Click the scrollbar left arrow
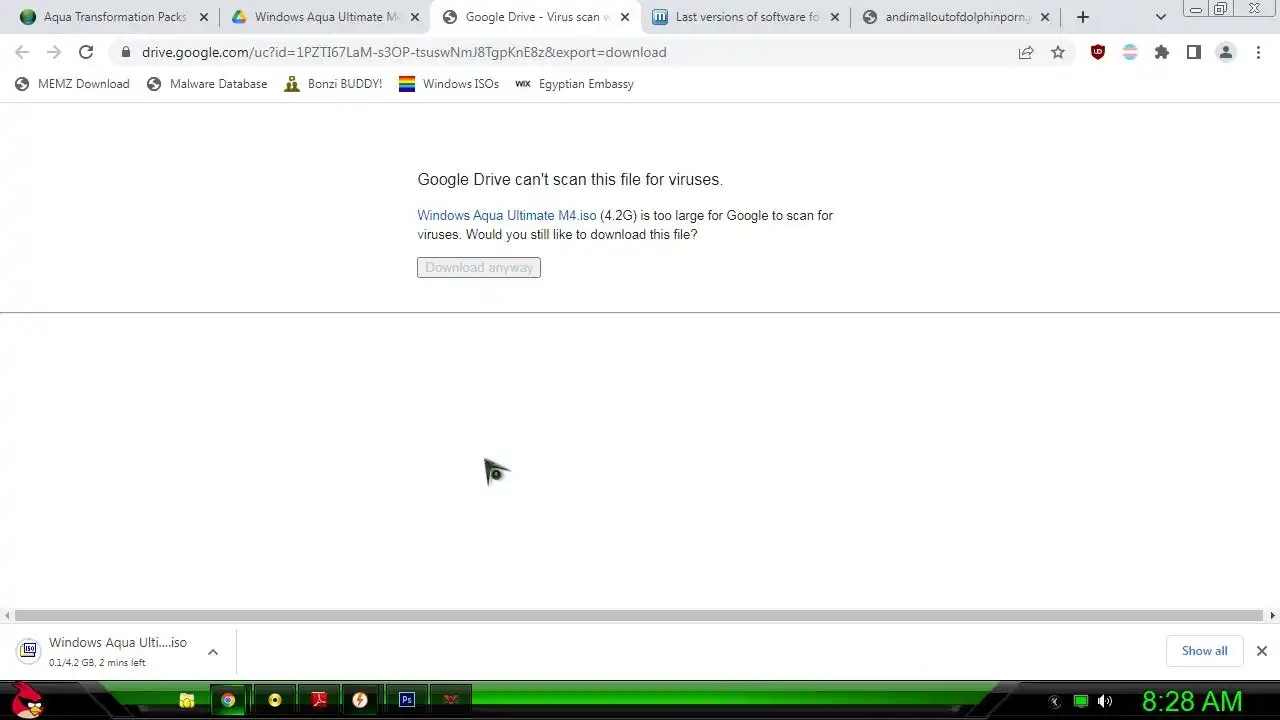This screenshot has width=1280, height=720. (7, 615)
